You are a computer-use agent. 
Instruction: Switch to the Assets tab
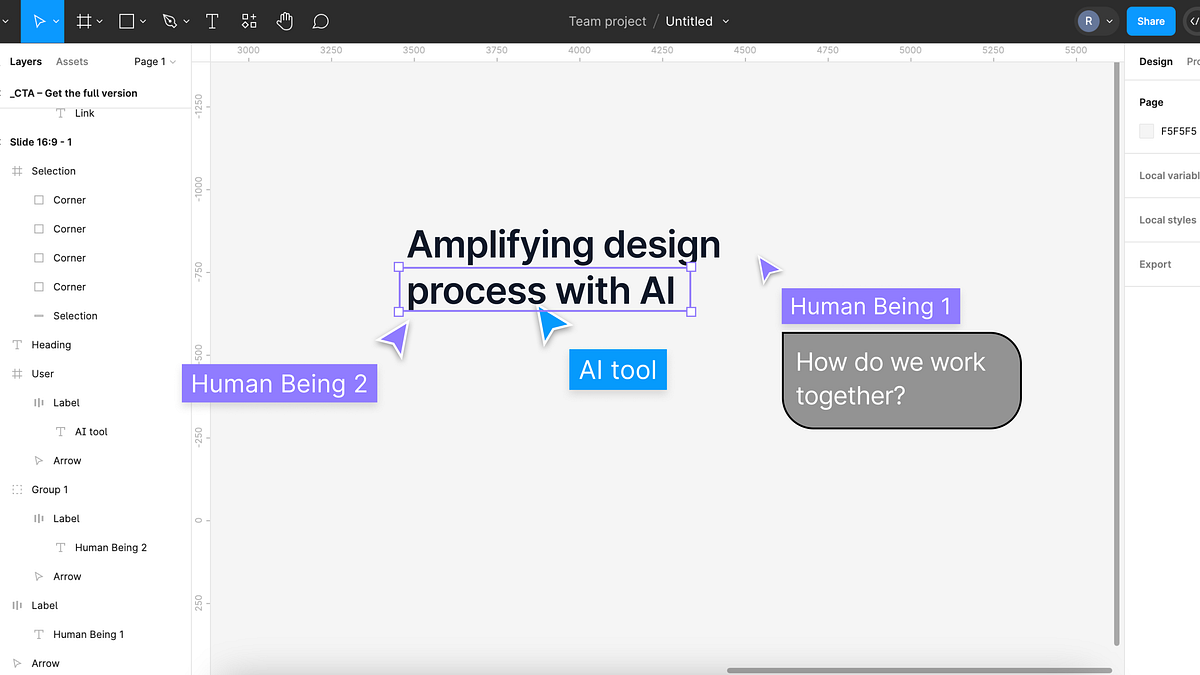72,61
